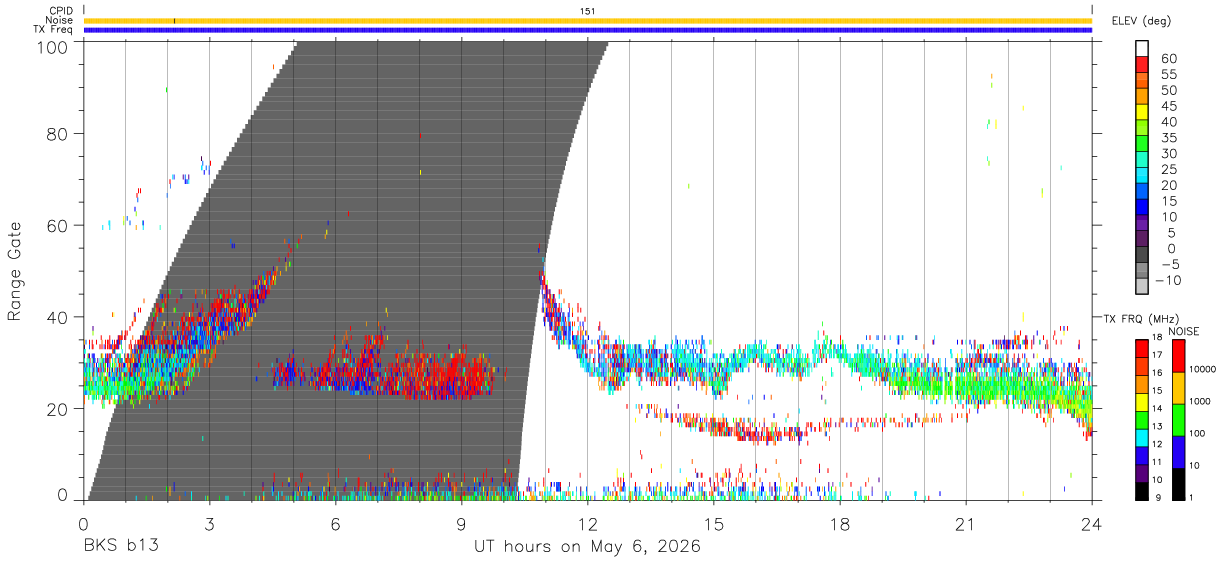
Task: Click the BKS b13 radar label
Action: [120, 547]
